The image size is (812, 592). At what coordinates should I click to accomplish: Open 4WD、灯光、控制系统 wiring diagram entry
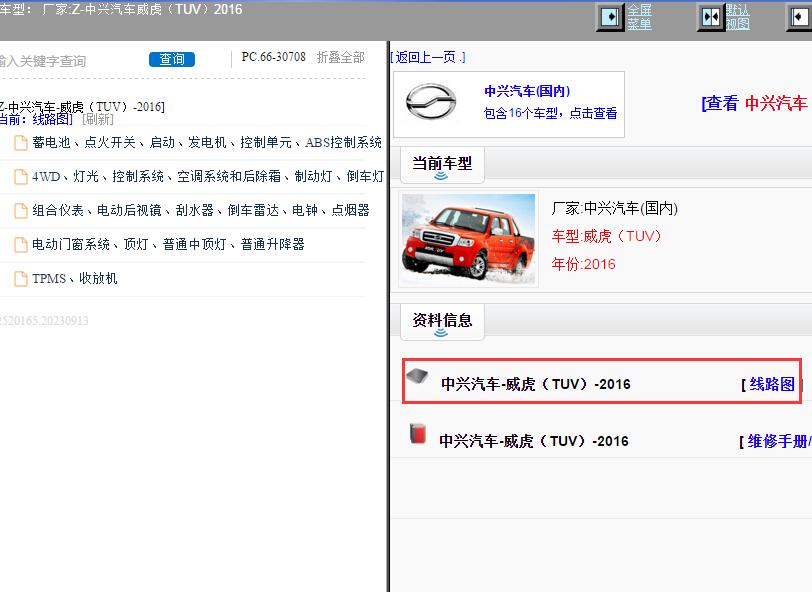[208, 177]
